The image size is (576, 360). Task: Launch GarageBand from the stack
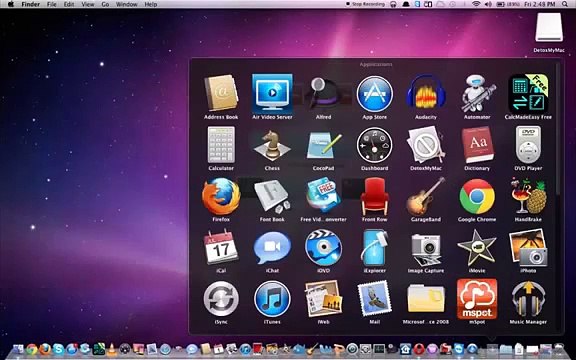[426, 196]
